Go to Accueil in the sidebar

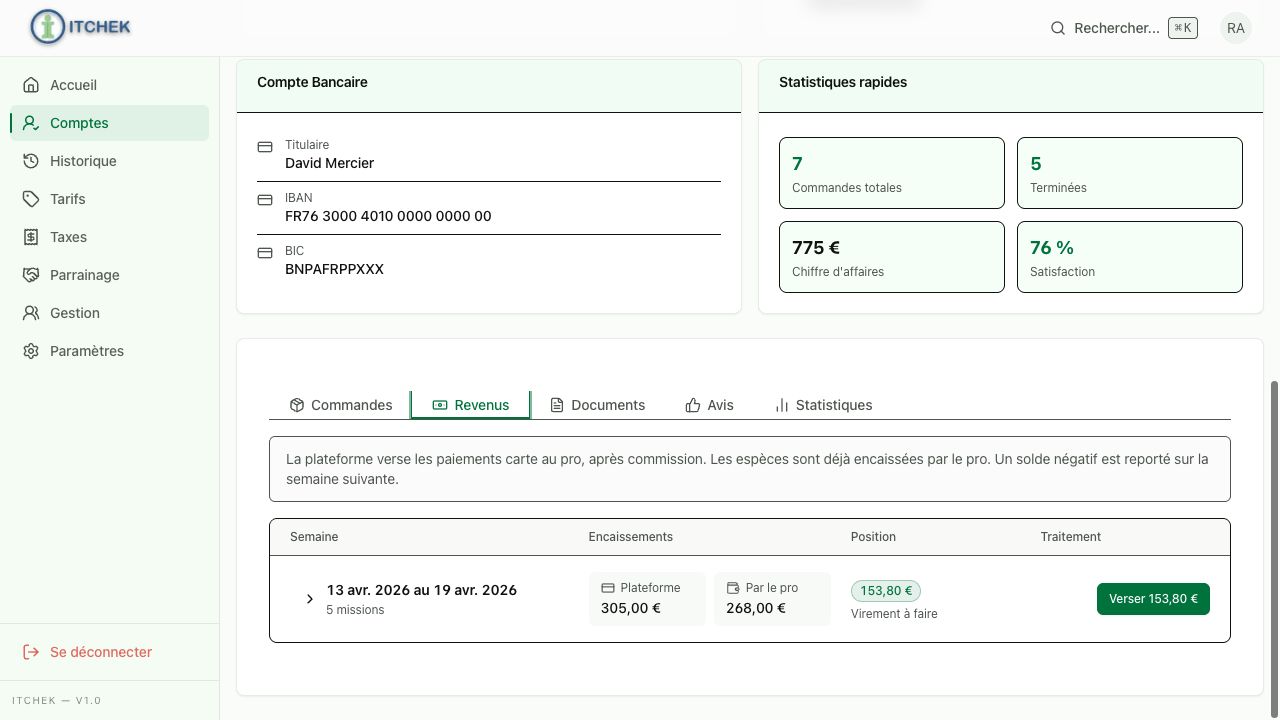pos(109,85)
